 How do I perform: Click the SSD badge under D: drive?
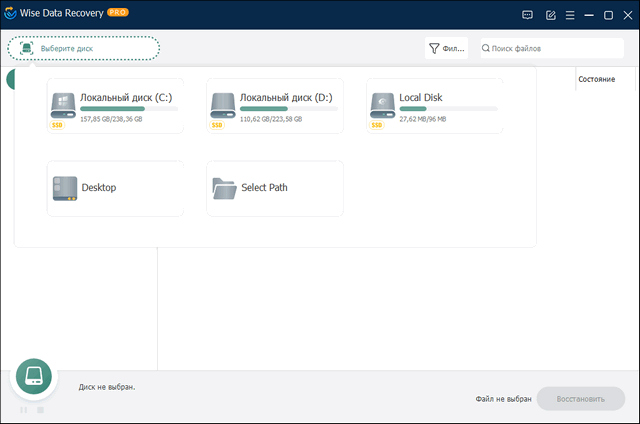(x=217, y=125)
